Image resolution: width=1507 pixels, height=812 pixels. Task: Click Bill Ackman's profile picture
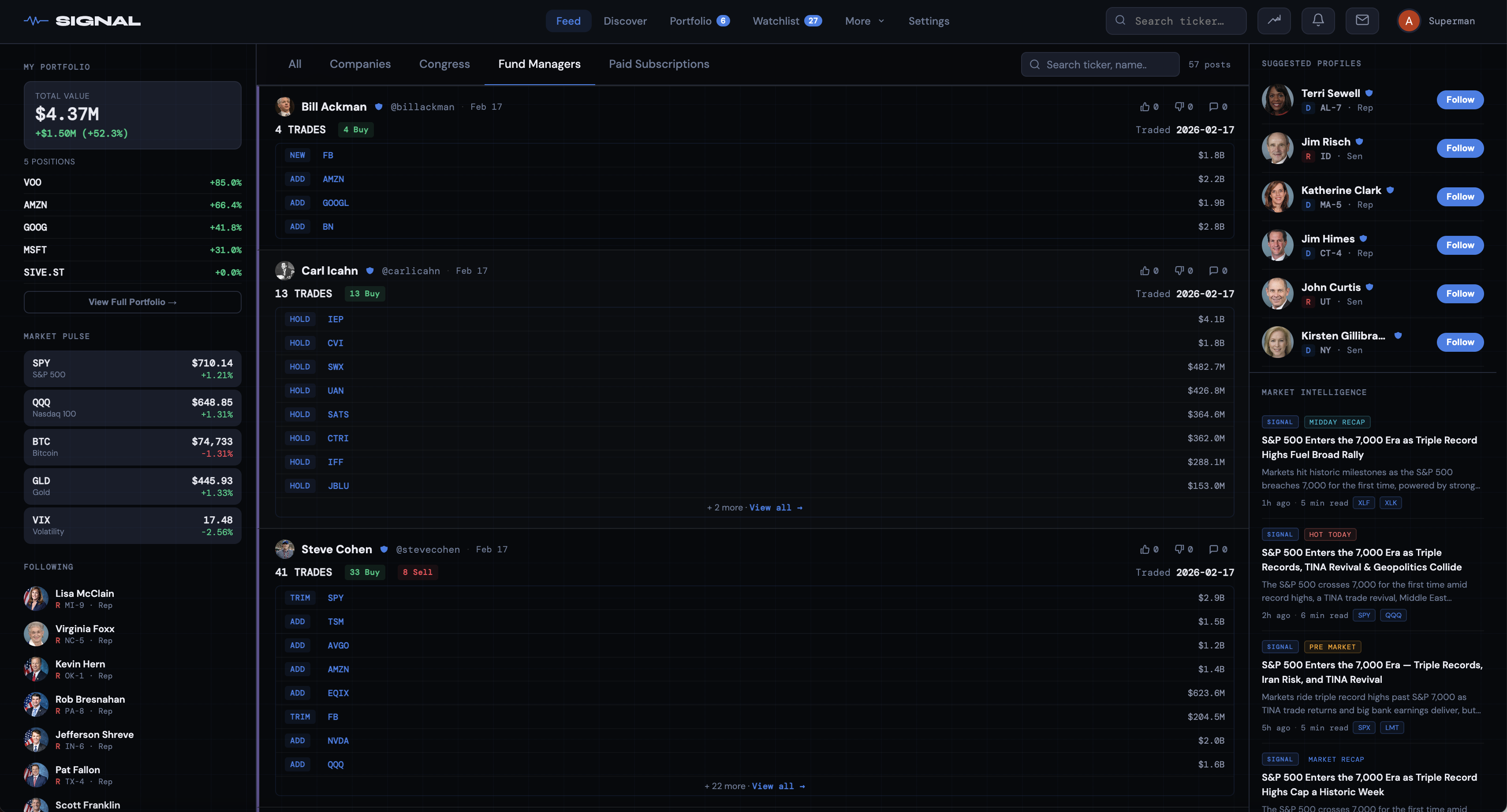click(x=285, y=107)
